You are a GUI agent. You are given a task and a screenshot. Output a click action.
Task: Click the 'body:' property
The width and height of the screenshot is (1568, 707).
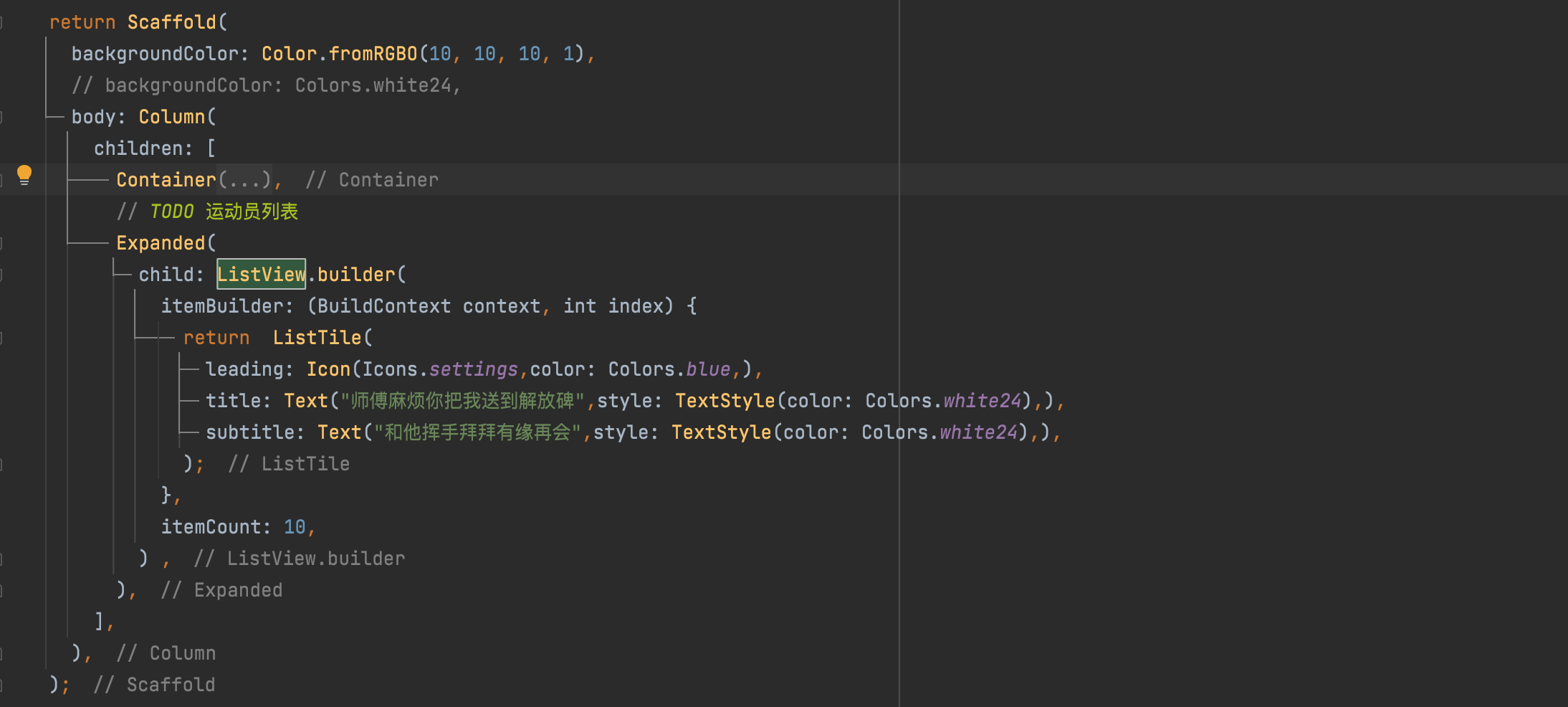(99, 116)
